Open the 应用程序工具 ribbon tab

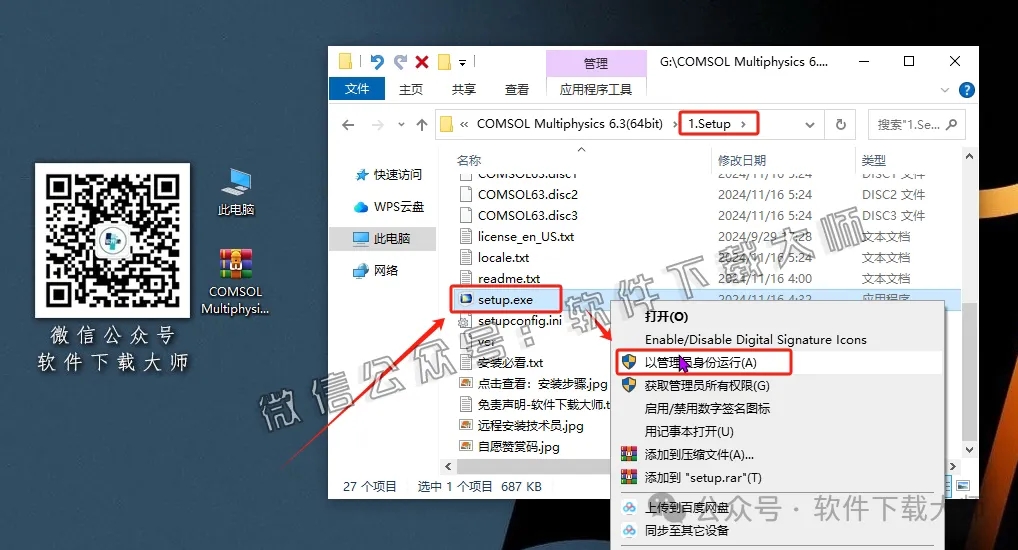click(x=596, y=89)
